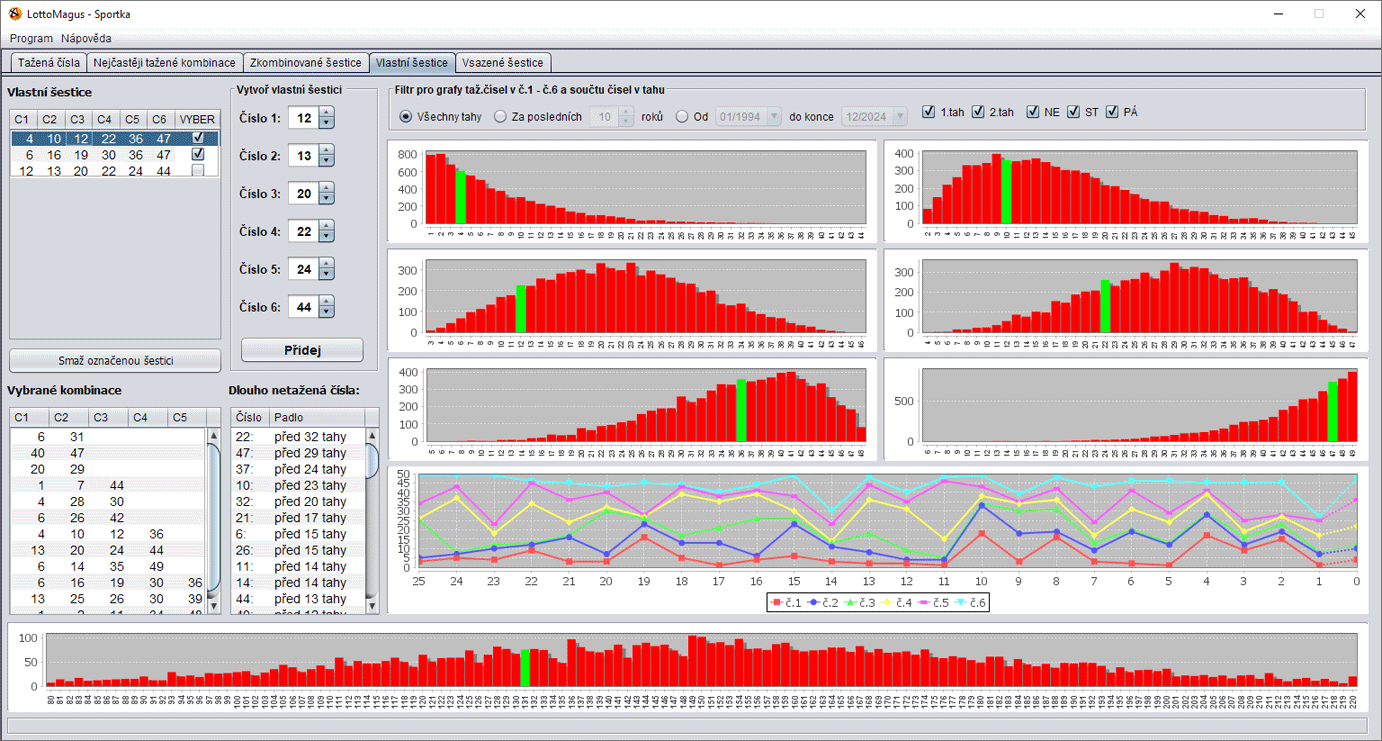Check VYBER for row 12 13 20 22 24 44
The image size is (1382, 741).
pyautogui.click(x=198, y=171)
